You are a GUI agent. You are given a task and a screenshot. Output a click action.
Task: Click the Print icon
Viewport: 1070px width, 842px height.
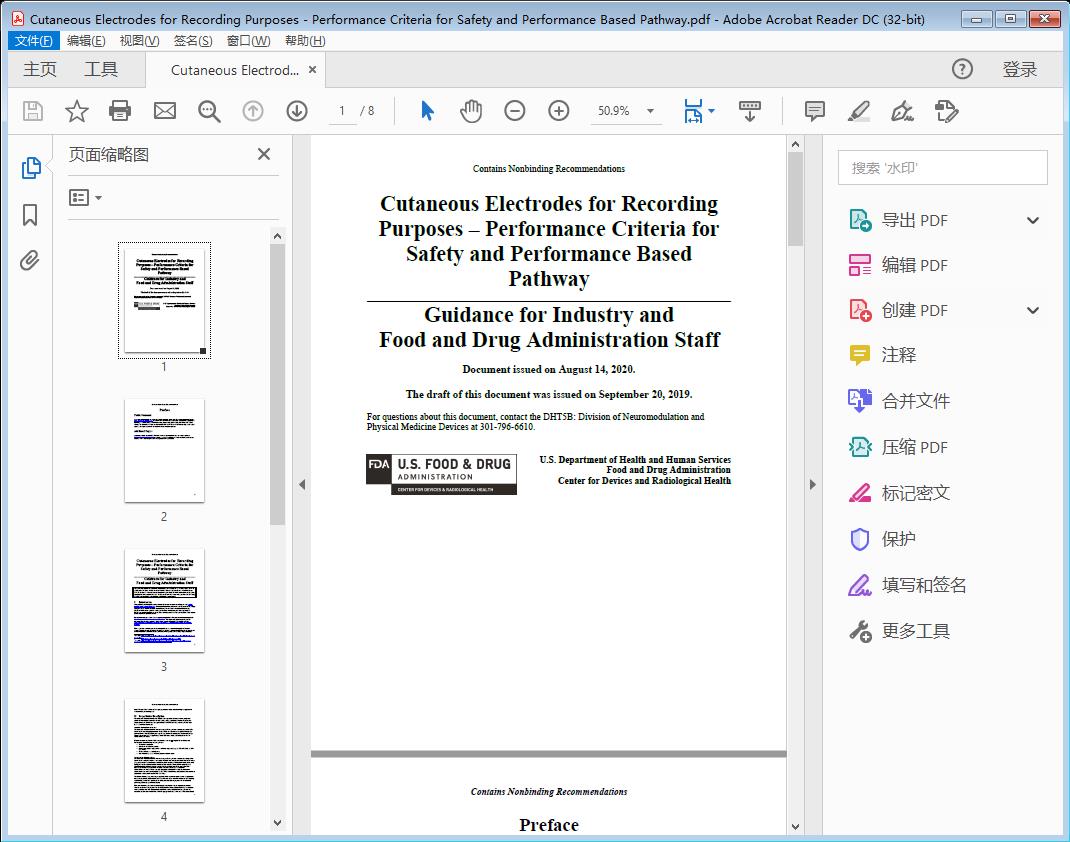pos(120,111)
